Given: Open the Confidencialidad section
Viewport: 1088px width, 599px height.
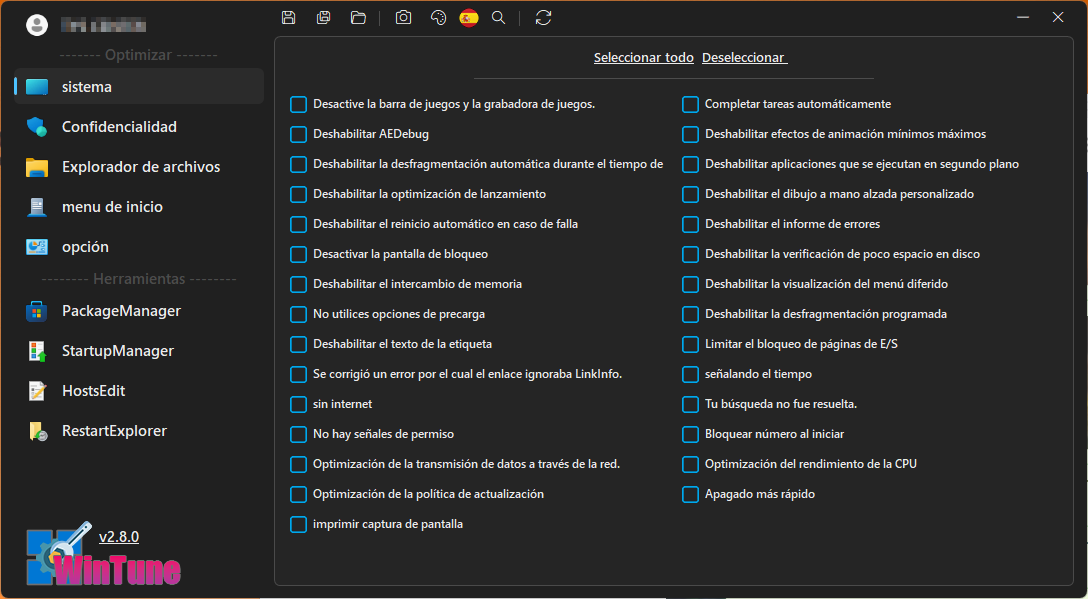Looking at the screenshot, I should tap(119, 127).
